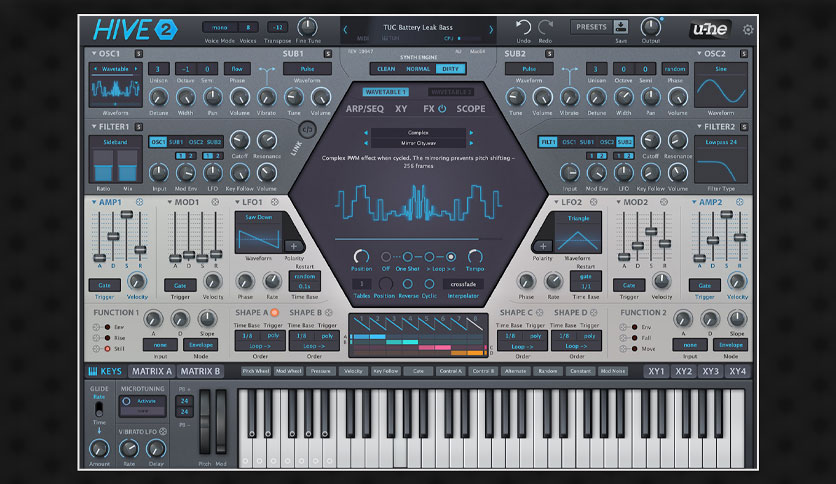The width and height of the screenshot is (836, 484).
Task: Click the LFO1 drag-source crosshair icon
Action: click(x=275, y=202)
